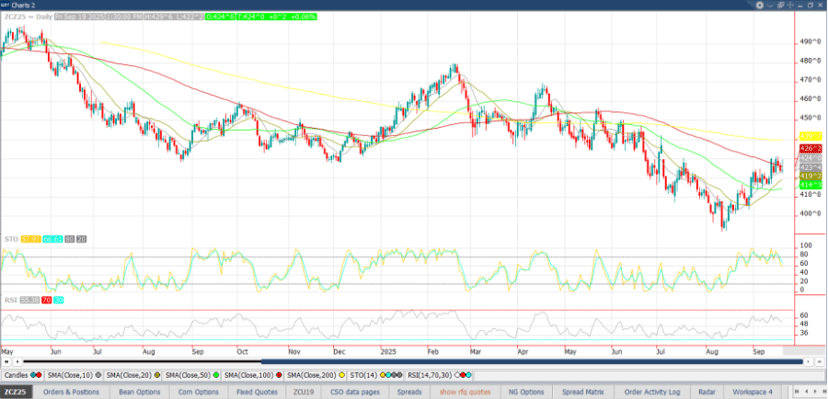Click the green 414 price tag
The height and width of the screenshot is (399, 828).
point(811,184)
